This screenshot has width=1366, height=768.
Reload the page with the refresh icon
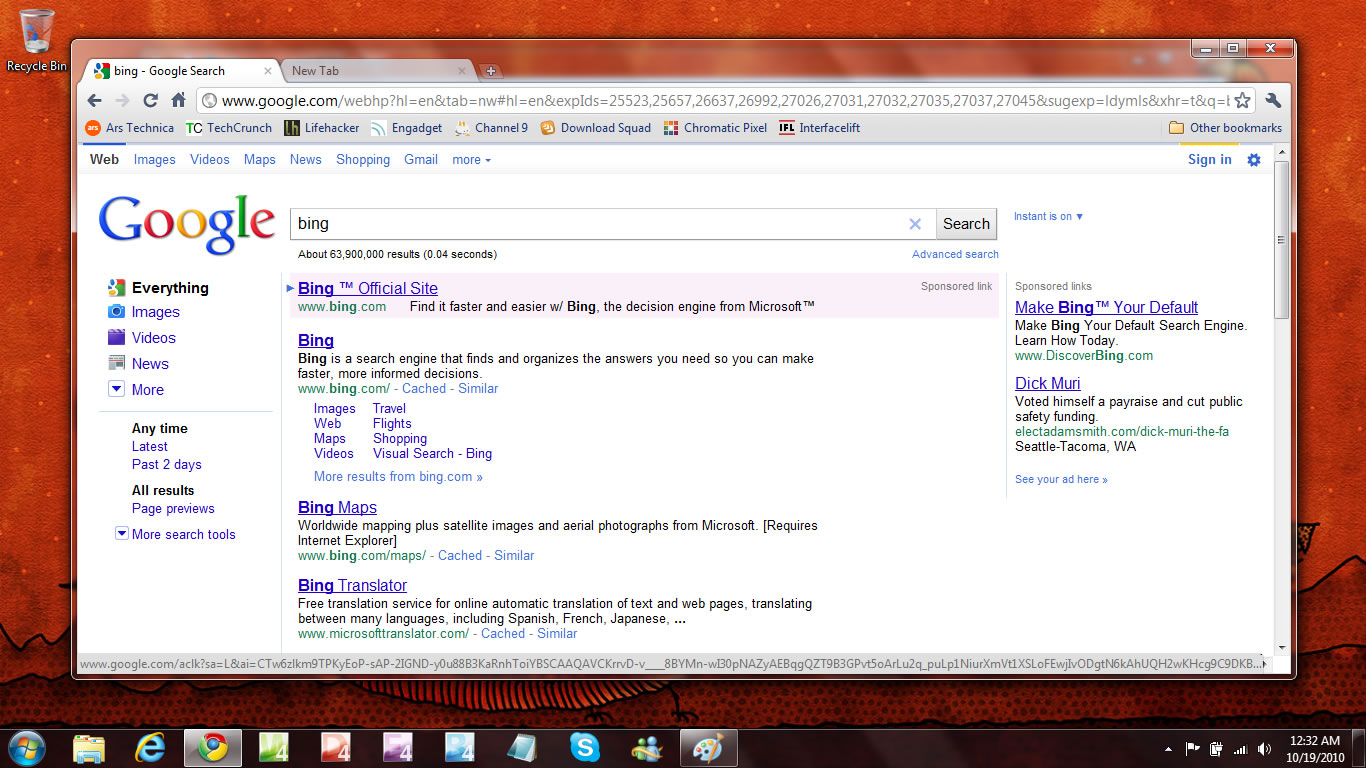point(150,100)
